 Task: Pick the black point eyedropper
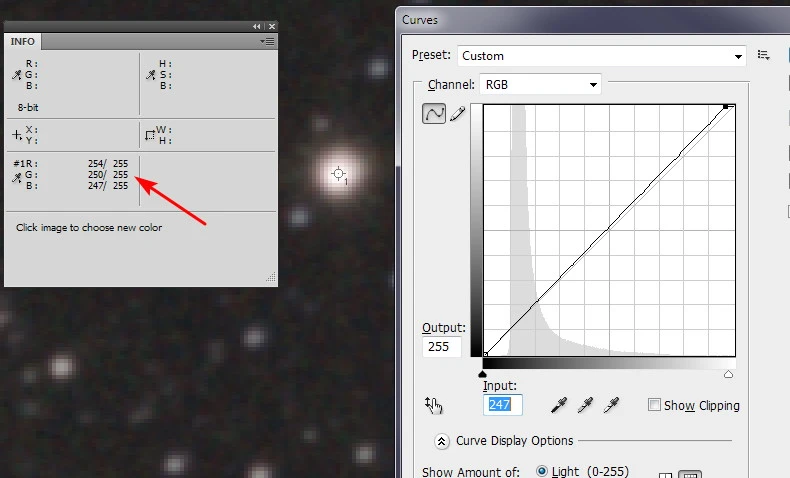[x=561, y=405]
